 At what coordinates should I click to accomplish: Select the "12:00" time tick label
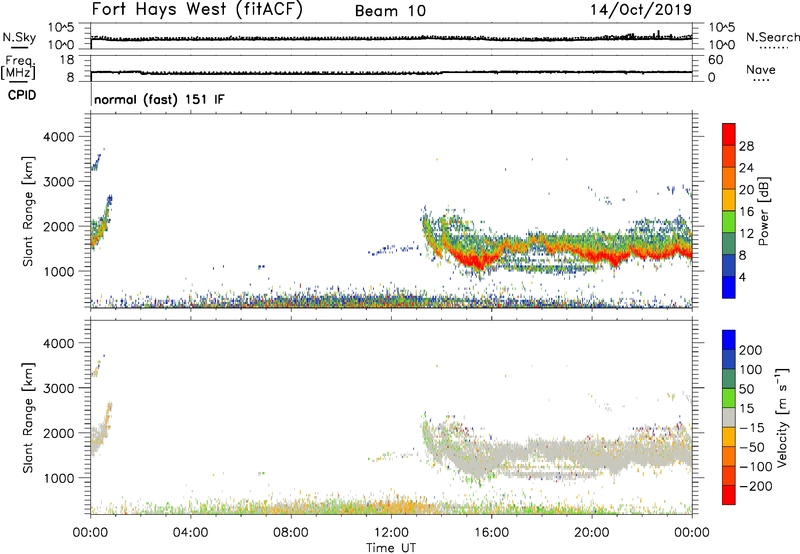391,533
